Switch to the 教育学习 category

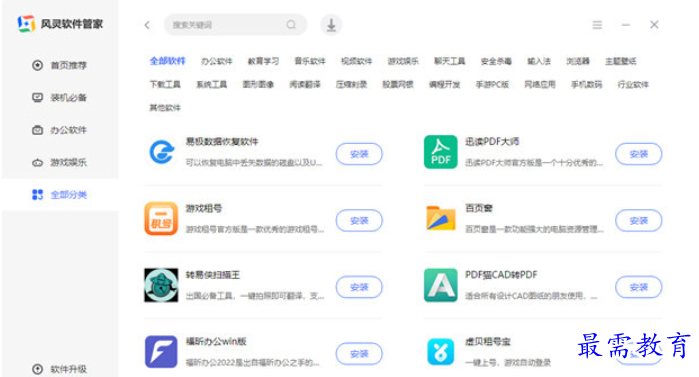263,61
